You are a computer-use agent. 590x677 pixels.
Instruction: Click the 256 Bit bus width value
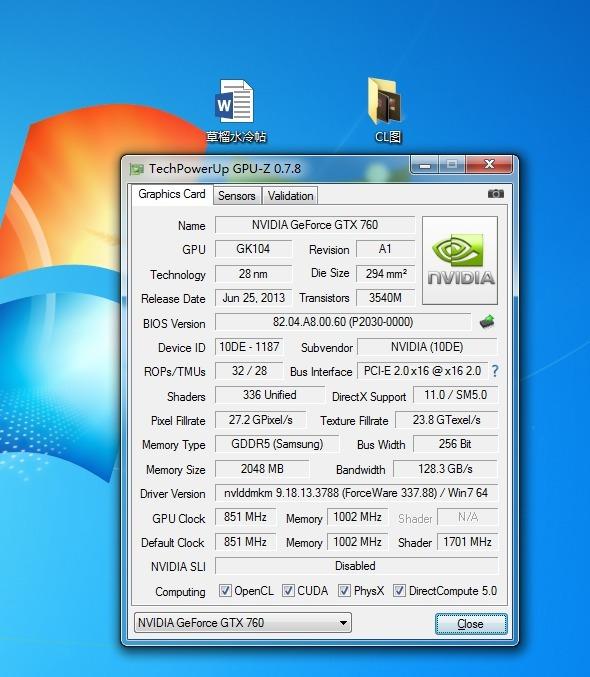click(455, 444)
